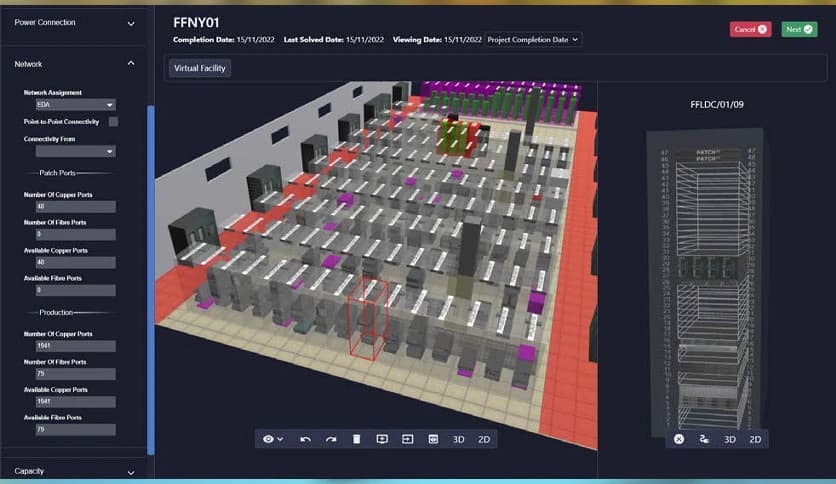Screen dimensions: 836x484
Task: Select the Virtual Facility tab
Action: point(200,68)
